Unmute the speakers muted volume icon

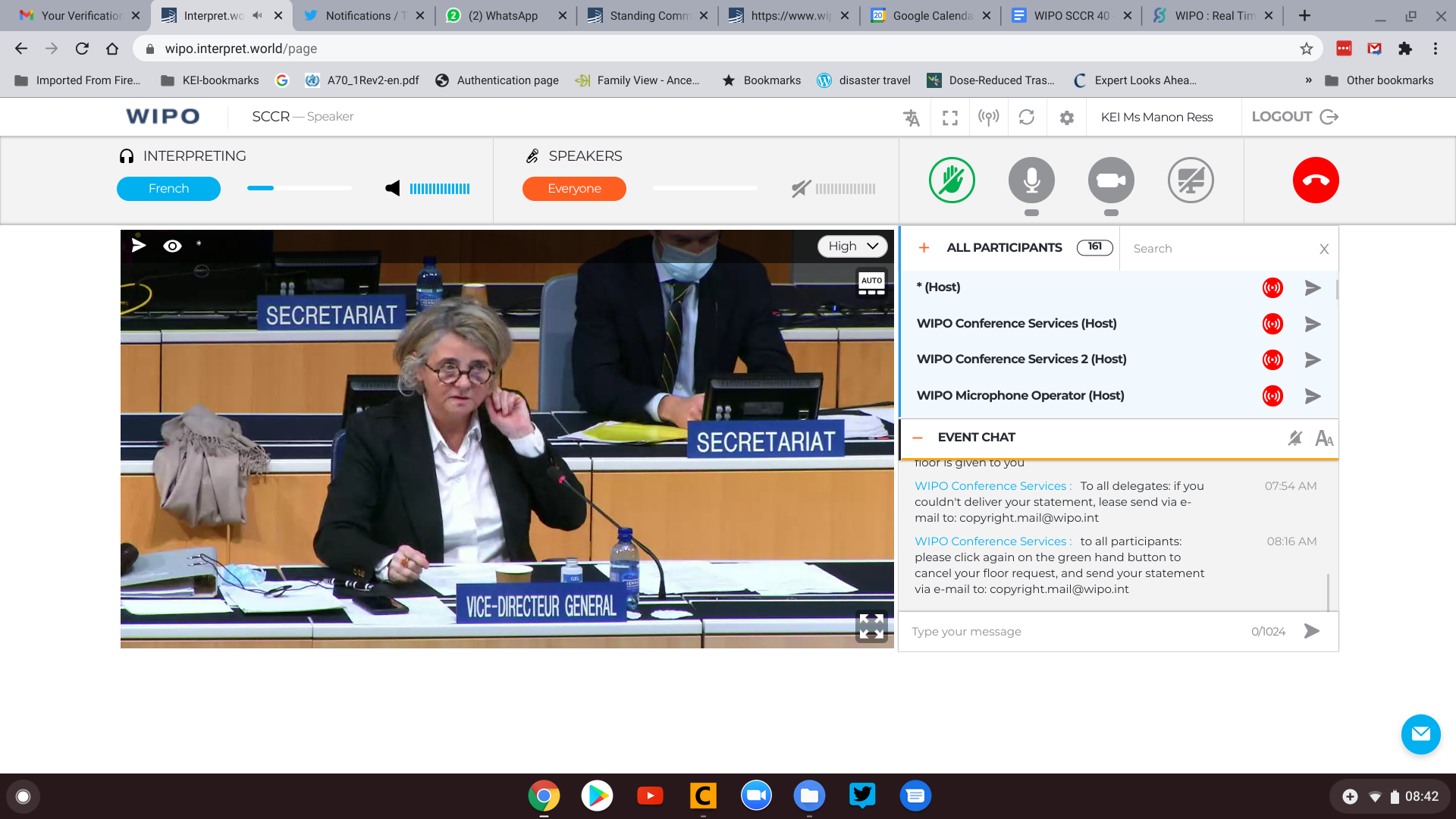(x=801, y=188)
